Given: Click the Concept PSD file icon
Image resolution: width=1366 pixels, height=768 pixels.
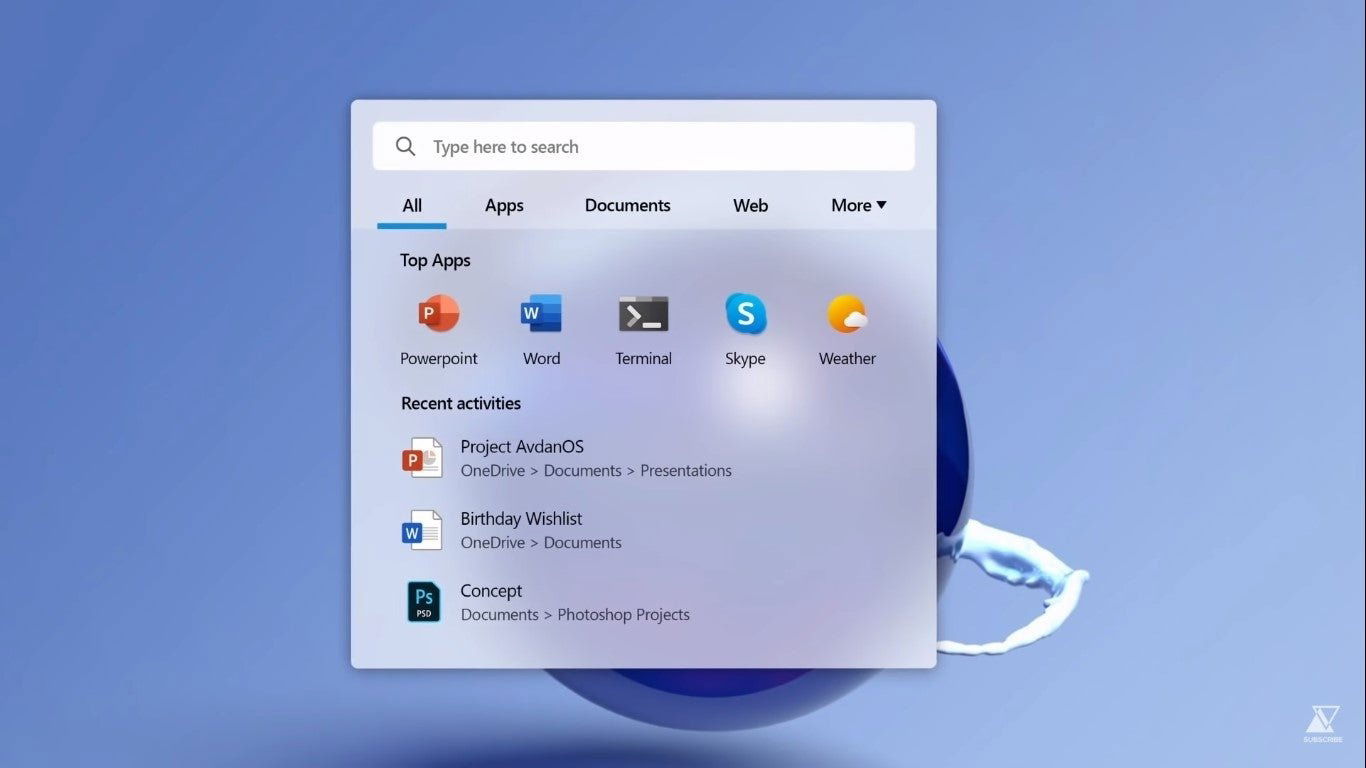Looking at the screenshot, I should pos(423,602).
